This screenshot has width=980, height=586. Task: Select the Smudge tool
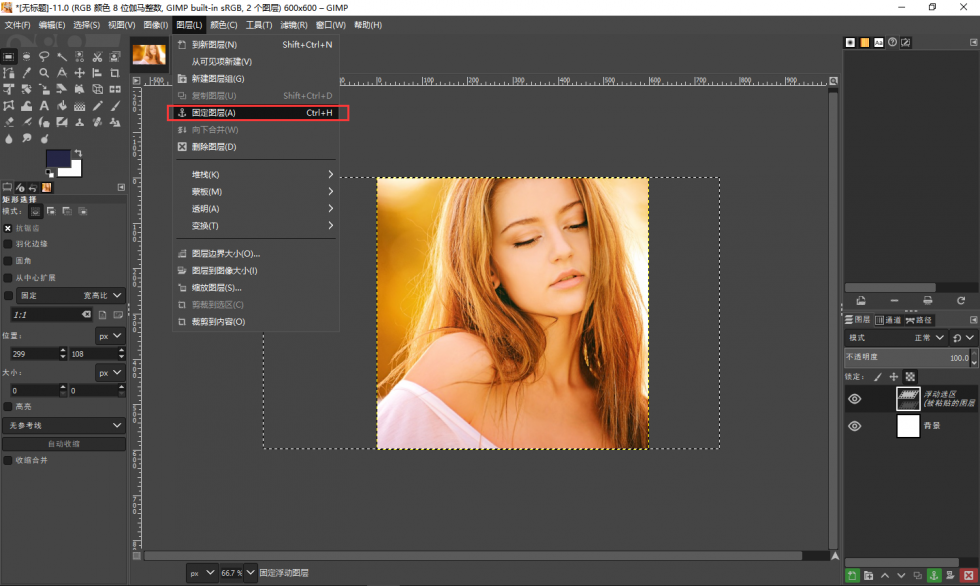point(26,139)
